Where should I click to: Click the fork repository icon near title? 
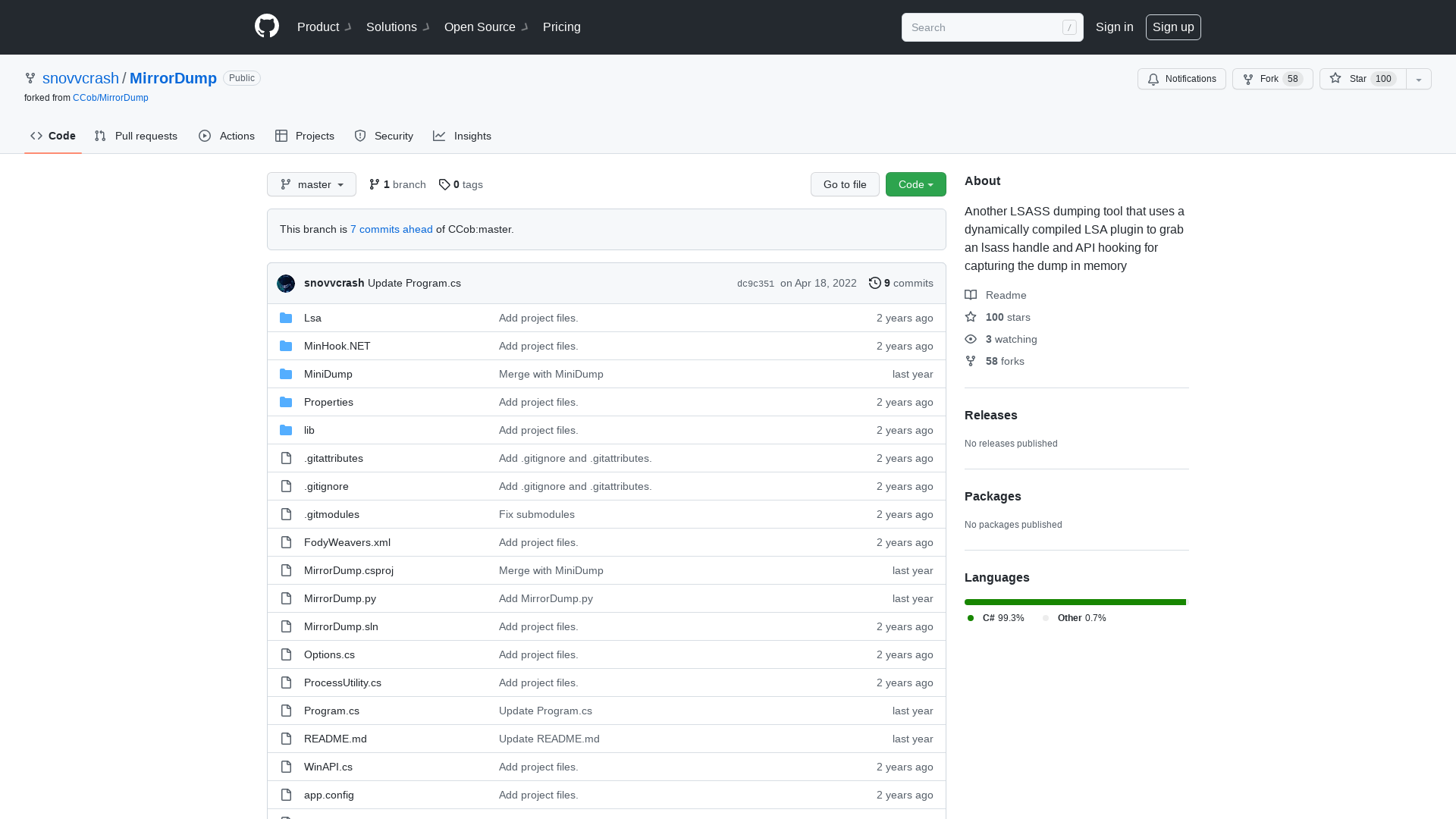click(30, 78)
